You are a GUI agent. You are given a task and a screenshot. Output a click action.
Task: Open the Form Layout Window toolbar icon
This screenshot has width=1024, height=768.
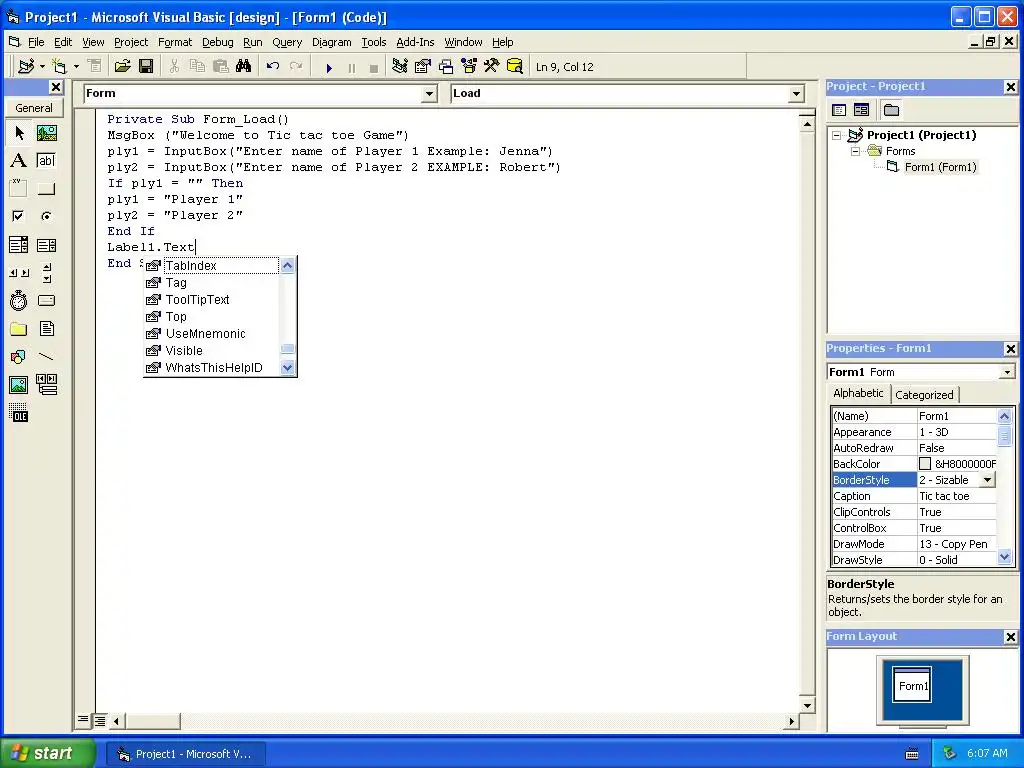coord(446,67)
